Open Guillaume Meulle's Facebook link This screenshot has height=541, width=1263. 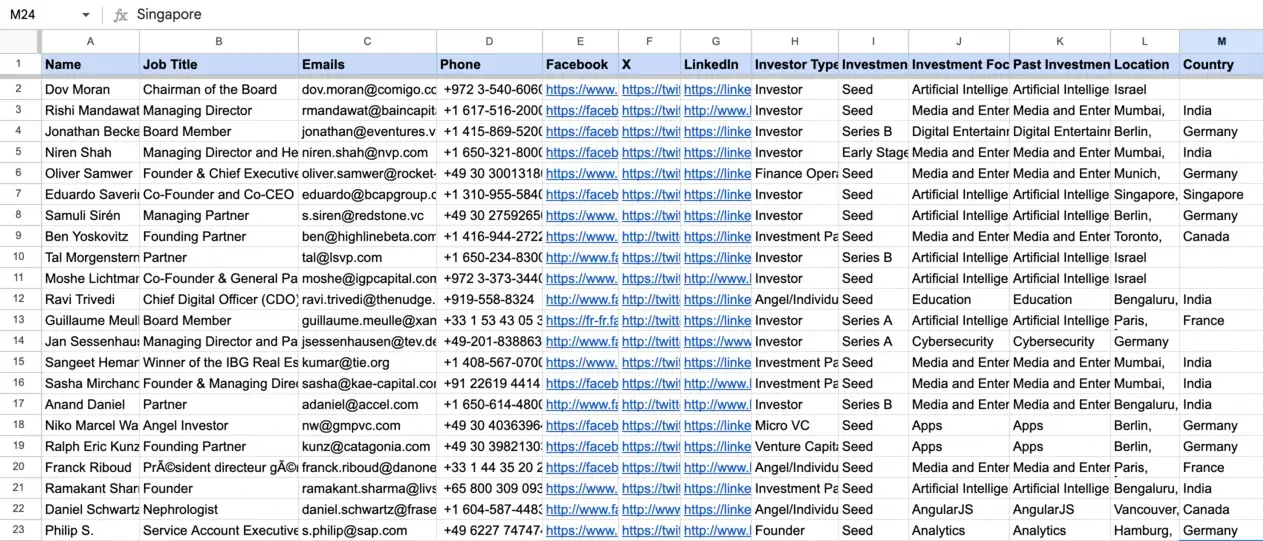coord(581,320)
